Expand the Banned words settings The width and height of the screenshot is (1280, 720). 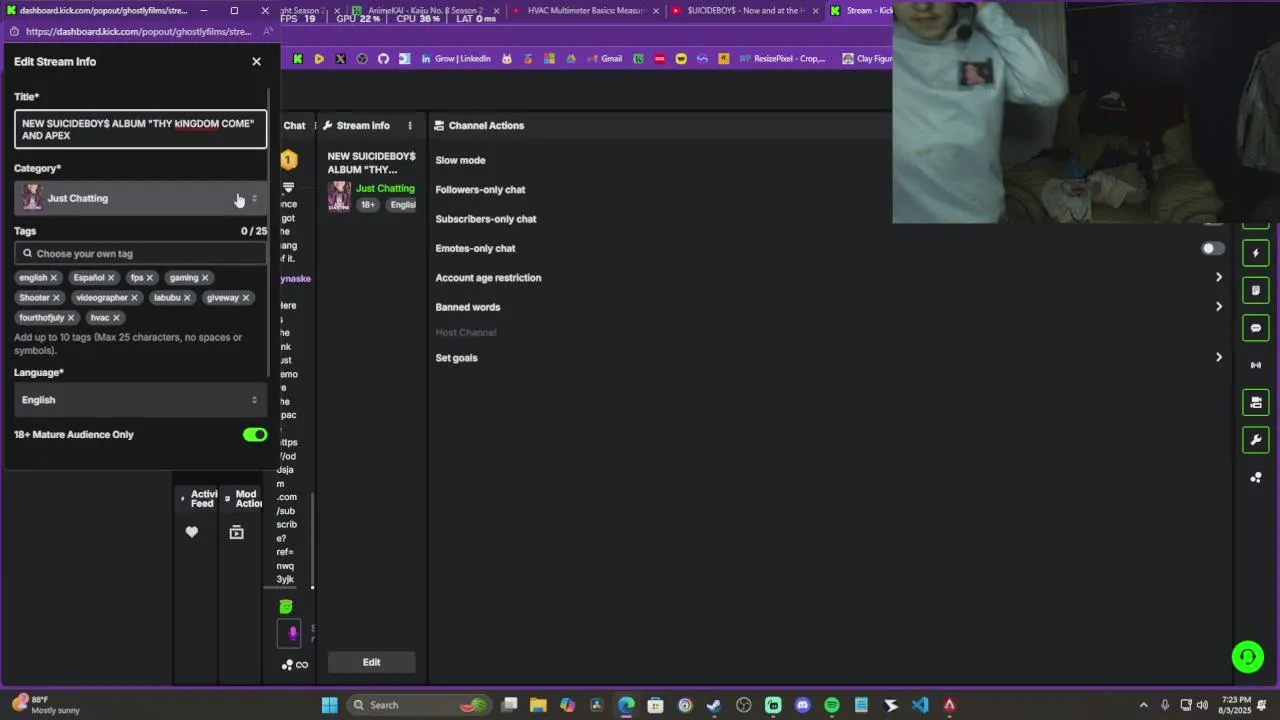tap(1218, 307)
